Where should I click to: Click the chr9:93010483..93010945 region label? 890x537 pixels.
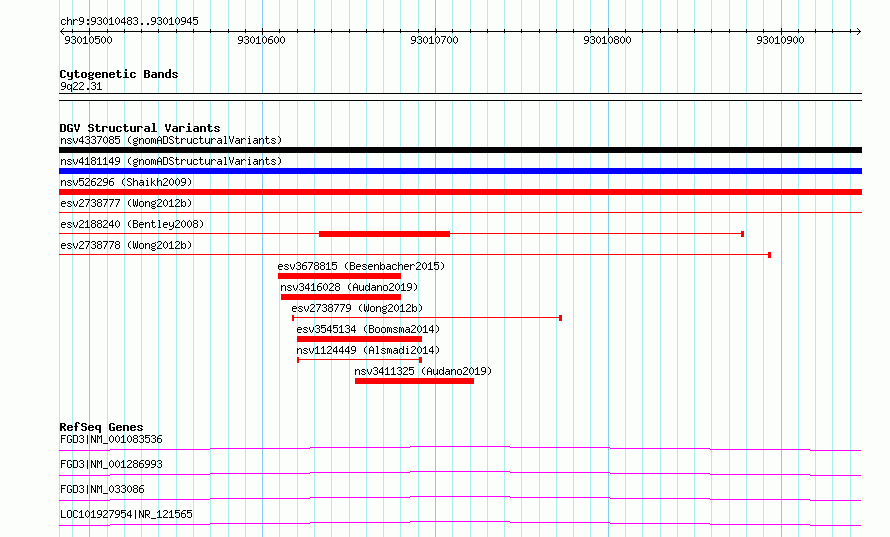(129, 22)
